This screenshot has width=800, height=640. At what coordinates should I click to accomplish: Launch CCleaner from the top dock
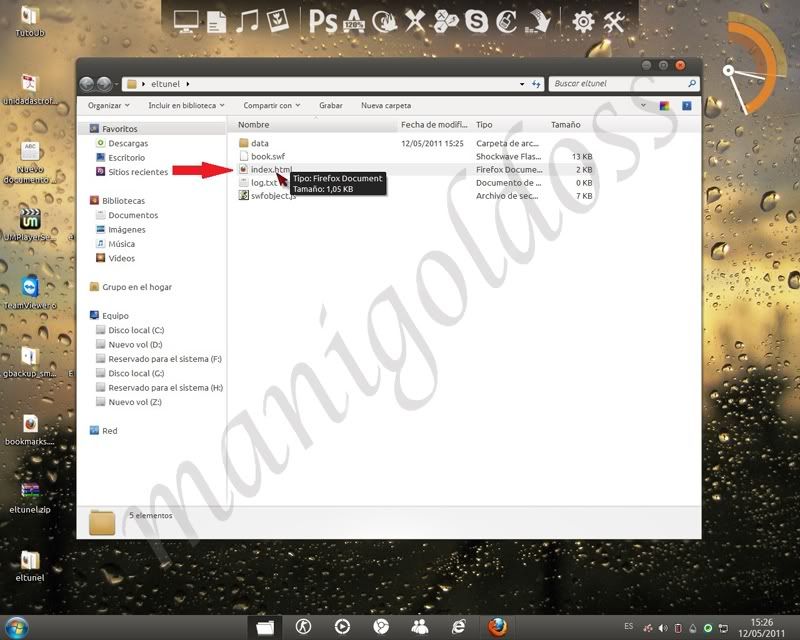coord(506,21)
